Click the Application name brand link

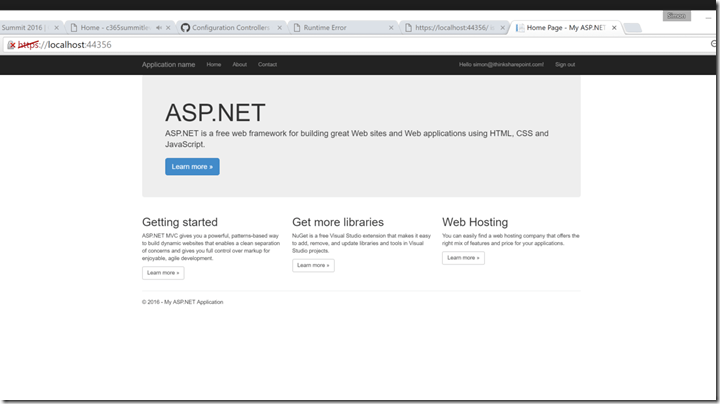click(x=168, y=65)
